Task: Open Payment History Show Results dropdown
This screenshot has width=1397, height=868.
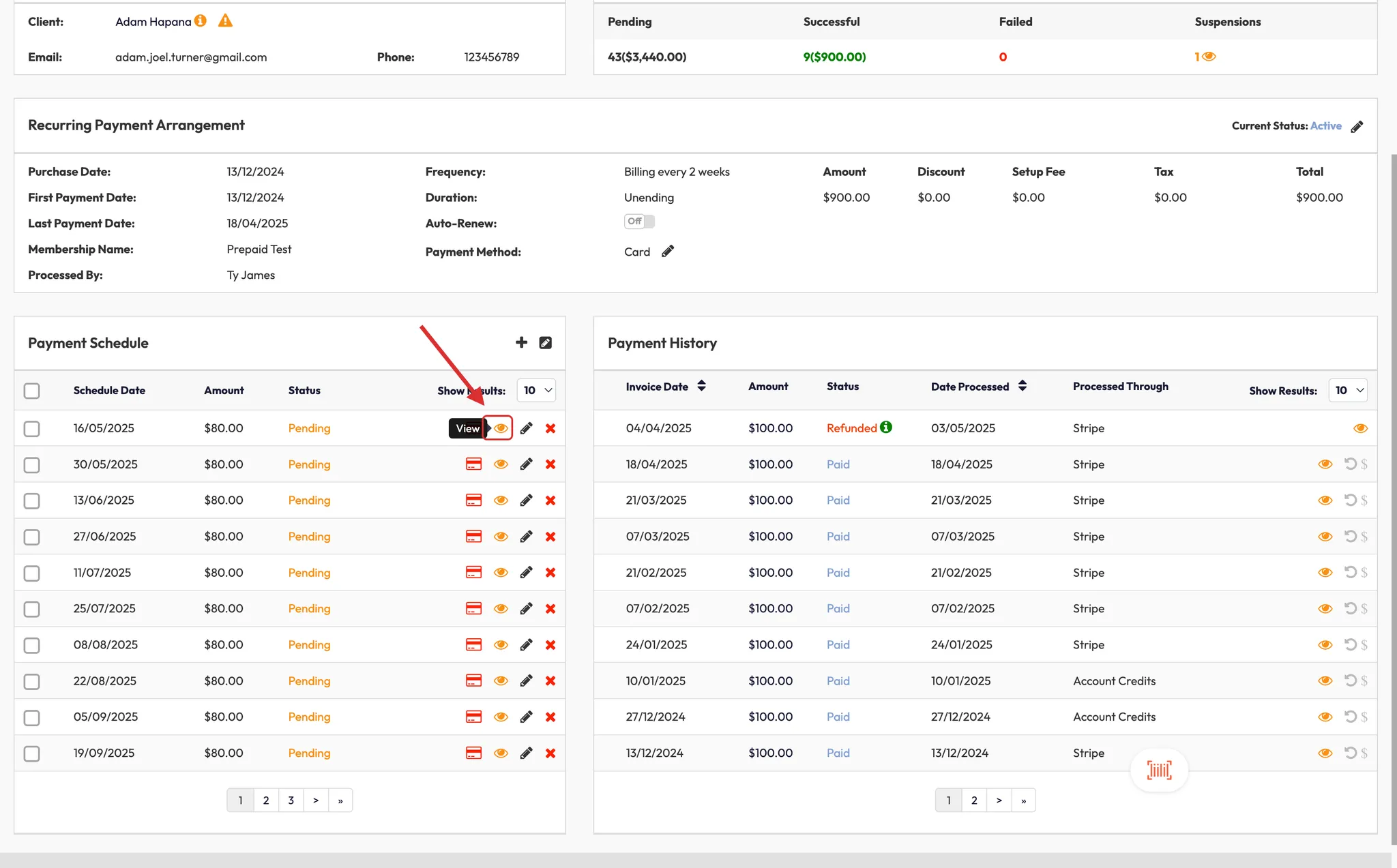Action: [1348, 391]
